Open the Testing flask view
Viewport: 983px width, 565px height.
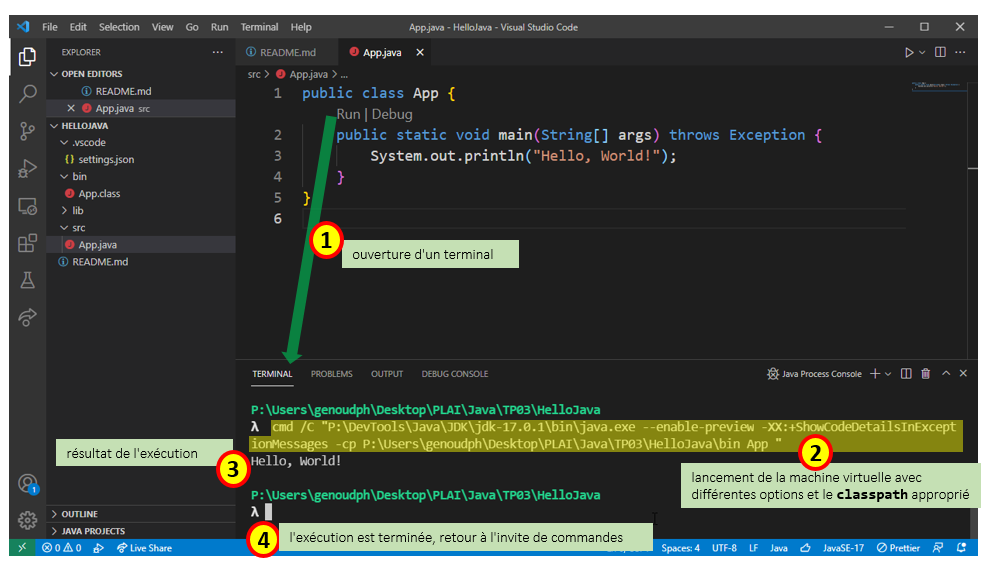(28, 280)
